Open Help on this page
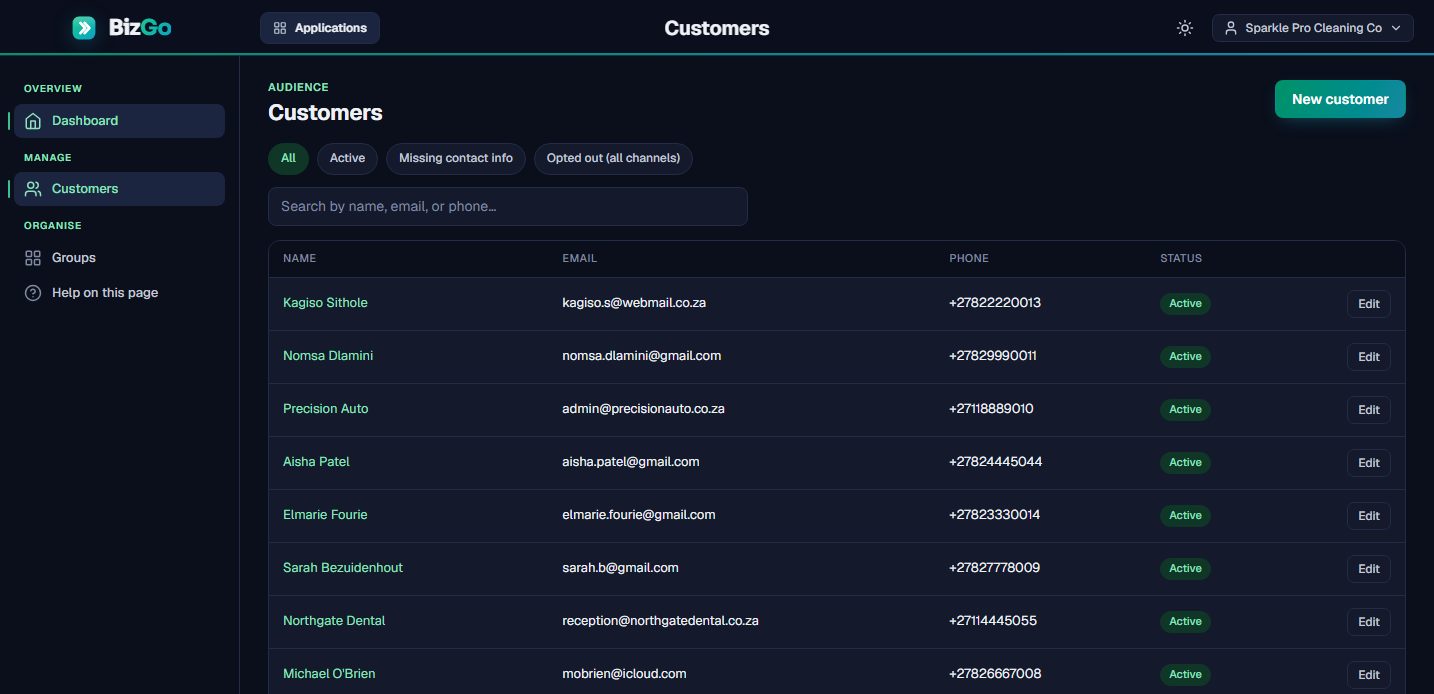1434x694 pixels. (x=119, y=293)
